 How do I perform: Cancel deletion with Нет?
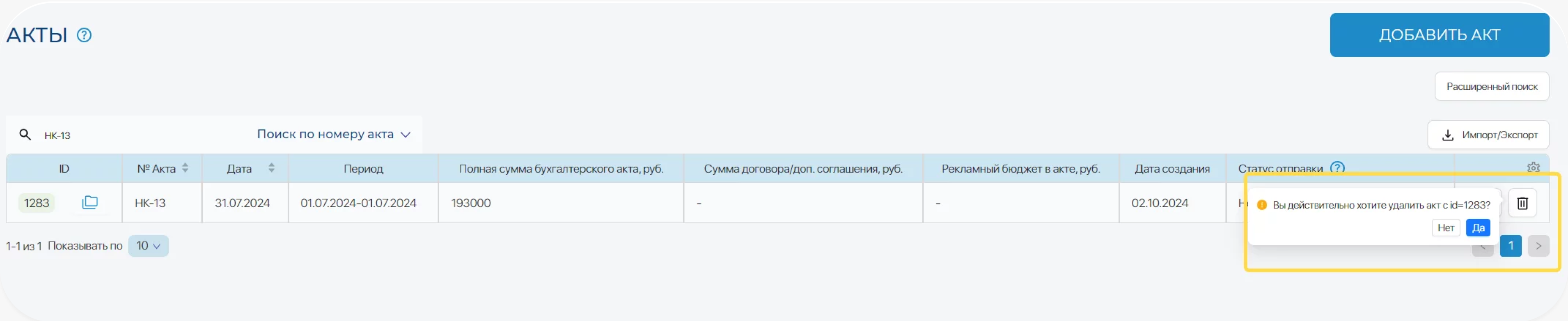click(1446, 228)
